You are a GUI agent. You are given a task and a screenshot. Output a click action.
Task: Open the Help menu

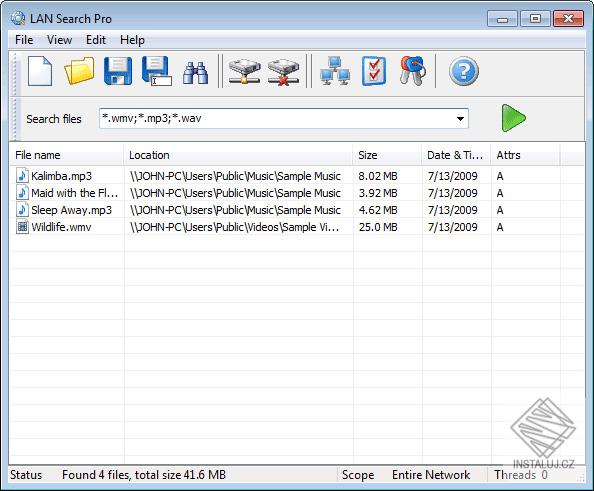tap(132, 40)
